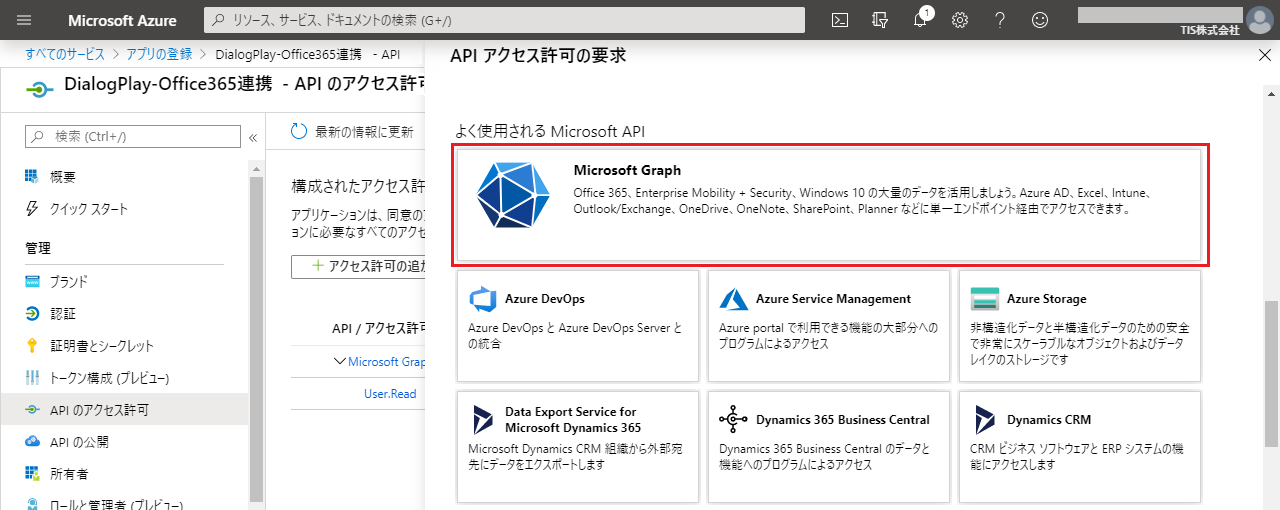
Task: Click the すべてのサービス breadcrumb link
Action: pos(65,53)
